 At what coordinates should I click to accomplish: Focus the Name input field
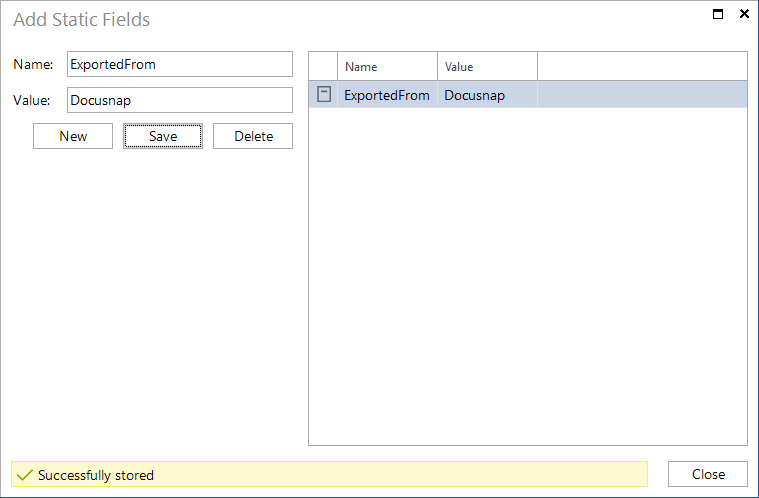pyautogui.click(x=180, y=64)
